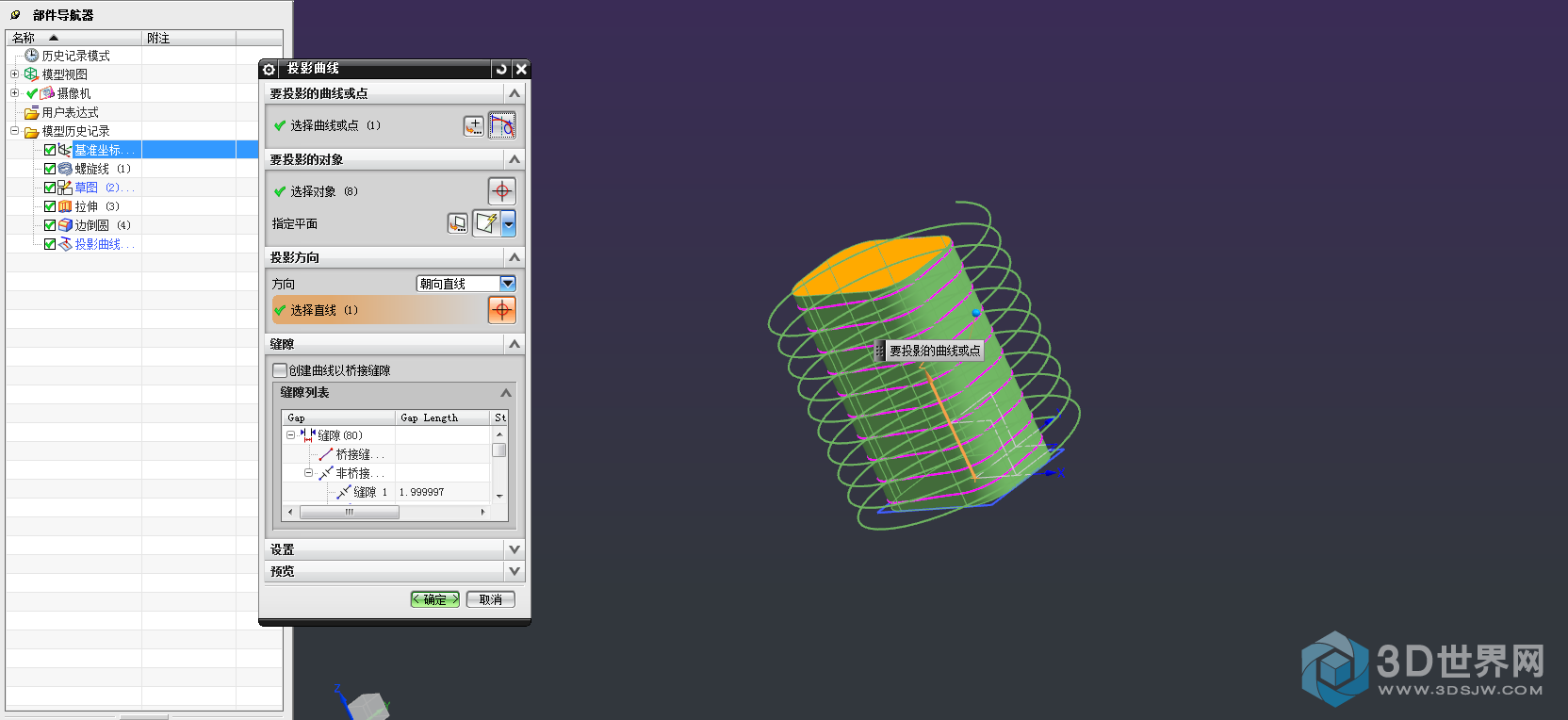Screen dimensions: 1568x720
Task: Collapse the 投影方向 section
Action: point(514,257)
